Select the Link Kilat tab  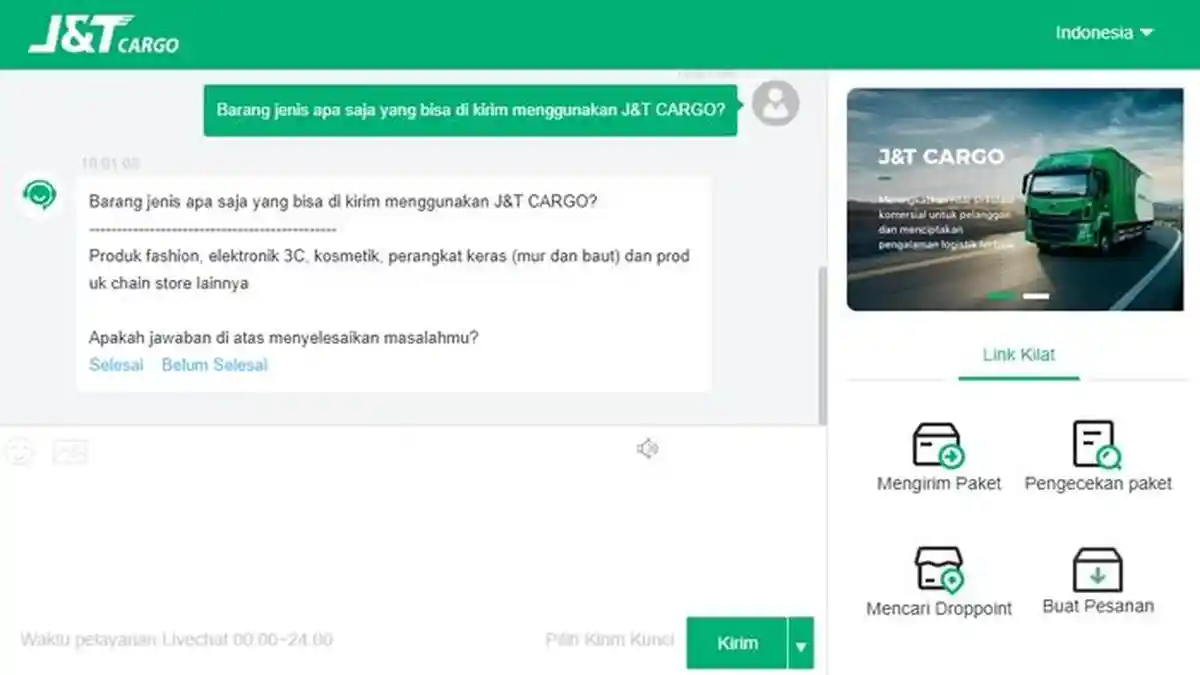[1018, 355]
